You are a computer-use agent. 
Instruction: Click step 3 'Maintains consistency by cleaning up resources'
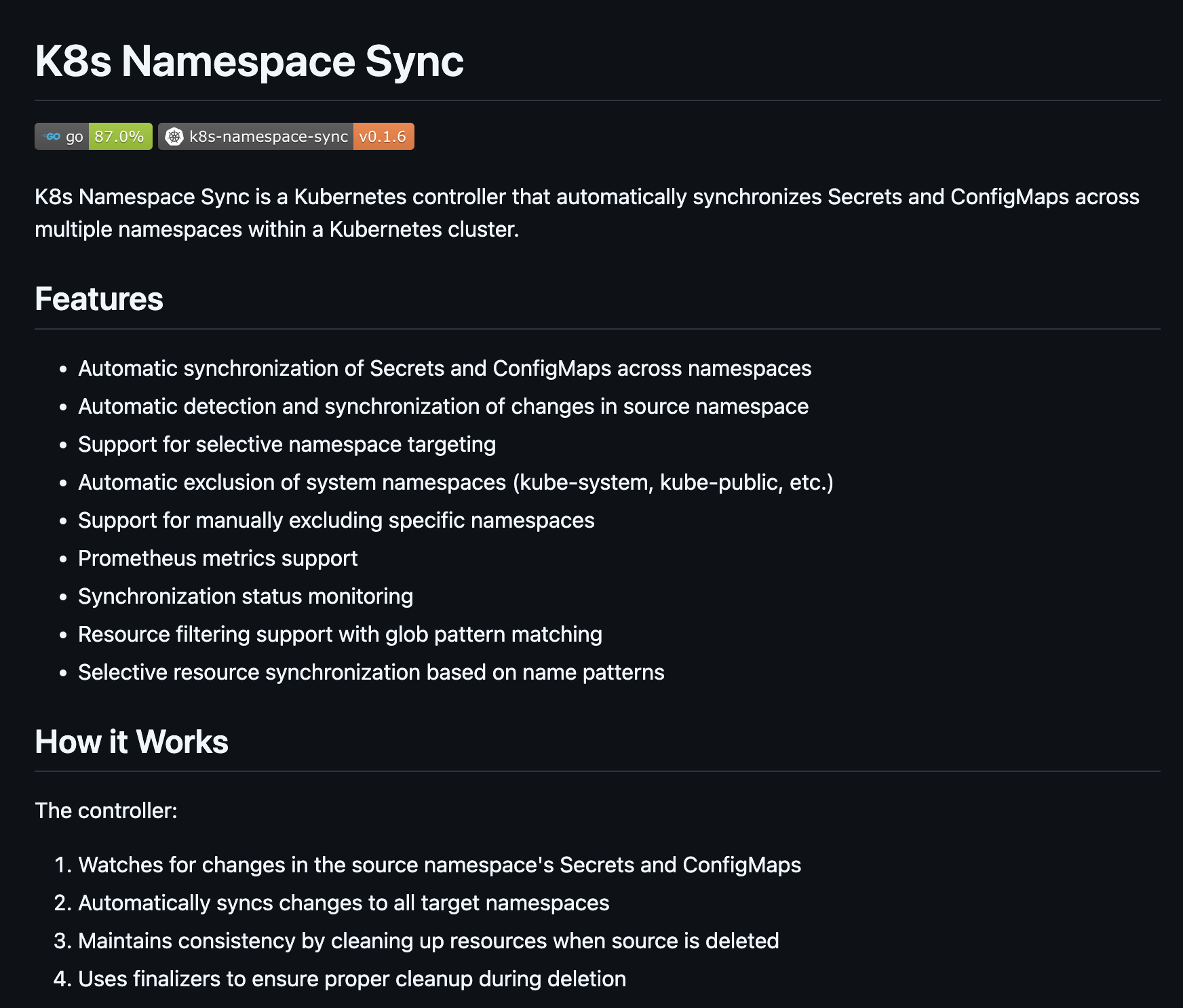[x=429, y=941]
